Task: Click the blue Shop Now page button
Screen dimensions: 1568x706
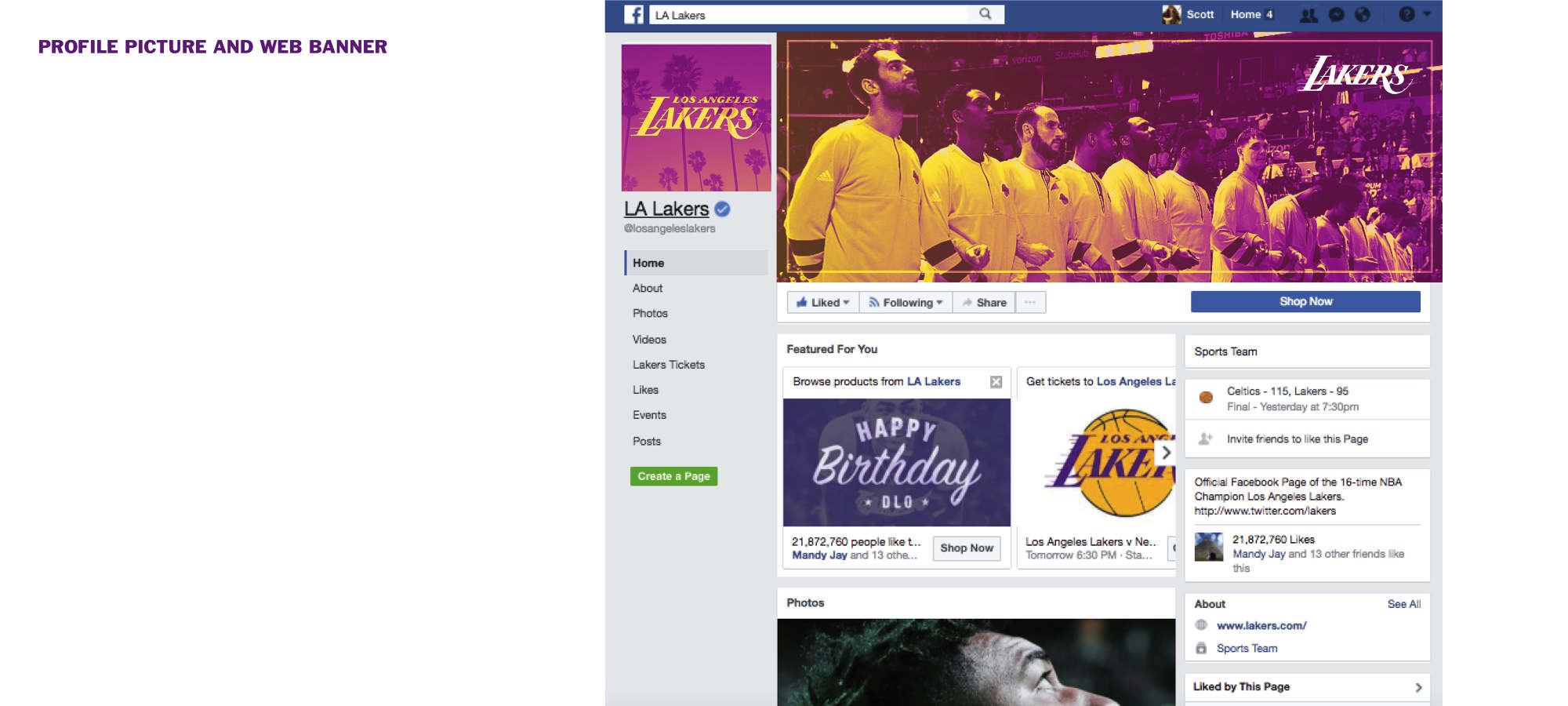Action: point(1305,301)
